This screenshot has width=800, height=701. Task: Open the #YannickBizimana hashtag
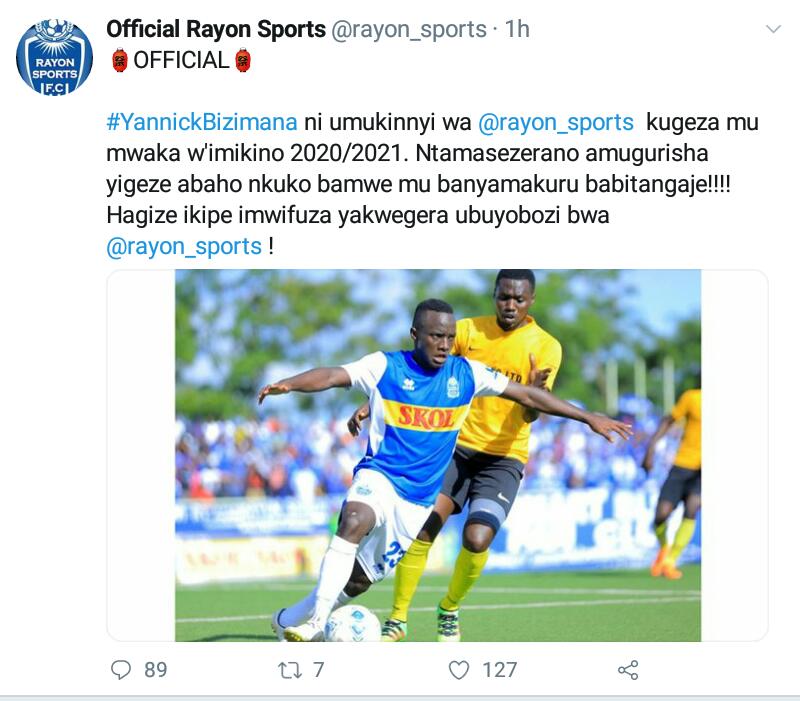click(x=202, y=122)
